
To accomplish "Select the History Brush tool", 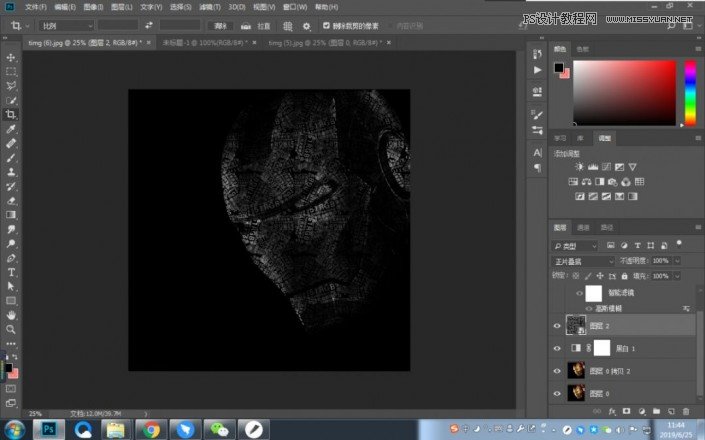I will coord(11,187).
